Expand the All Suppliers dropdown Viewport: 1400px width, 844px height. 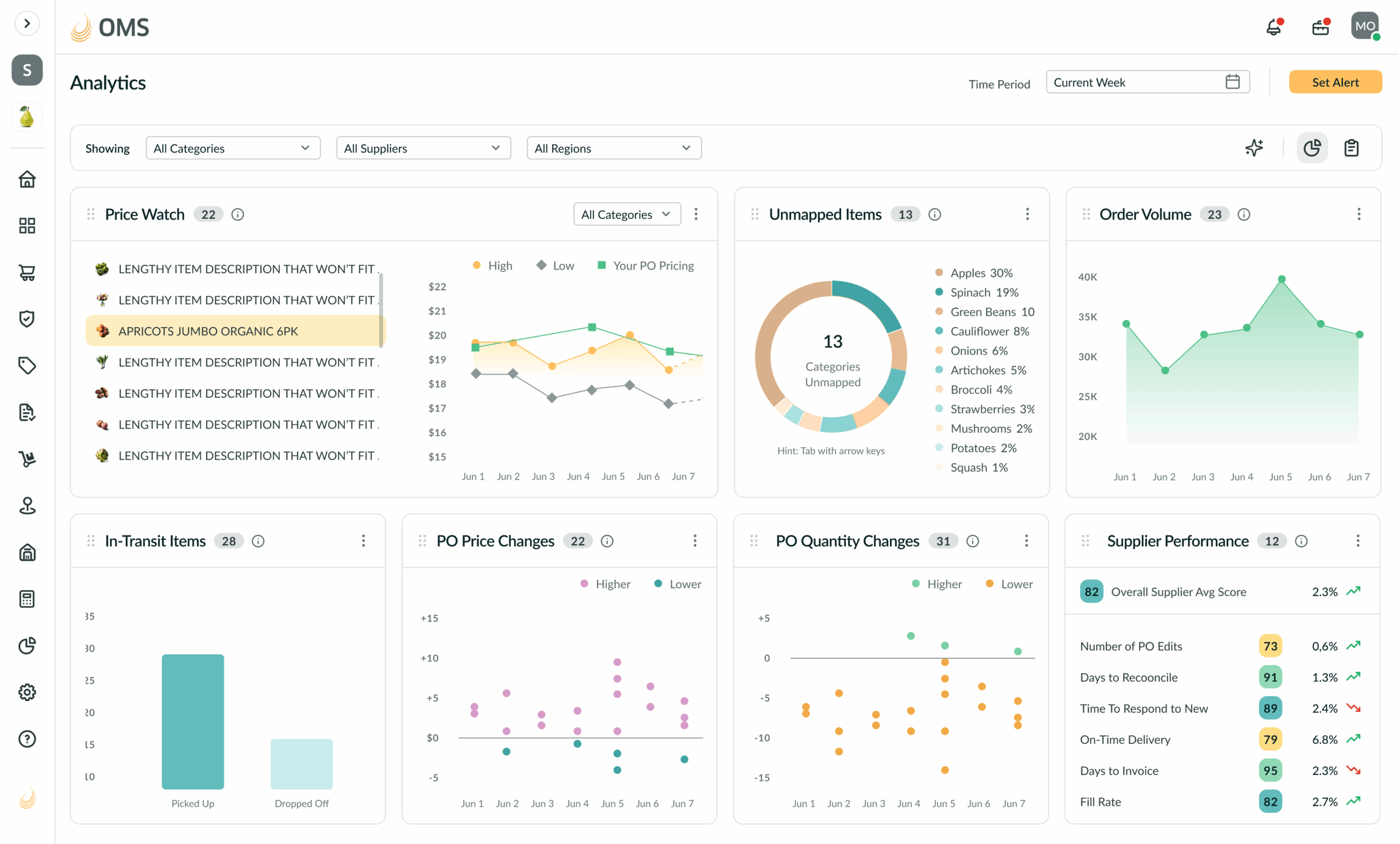point(423,148)
